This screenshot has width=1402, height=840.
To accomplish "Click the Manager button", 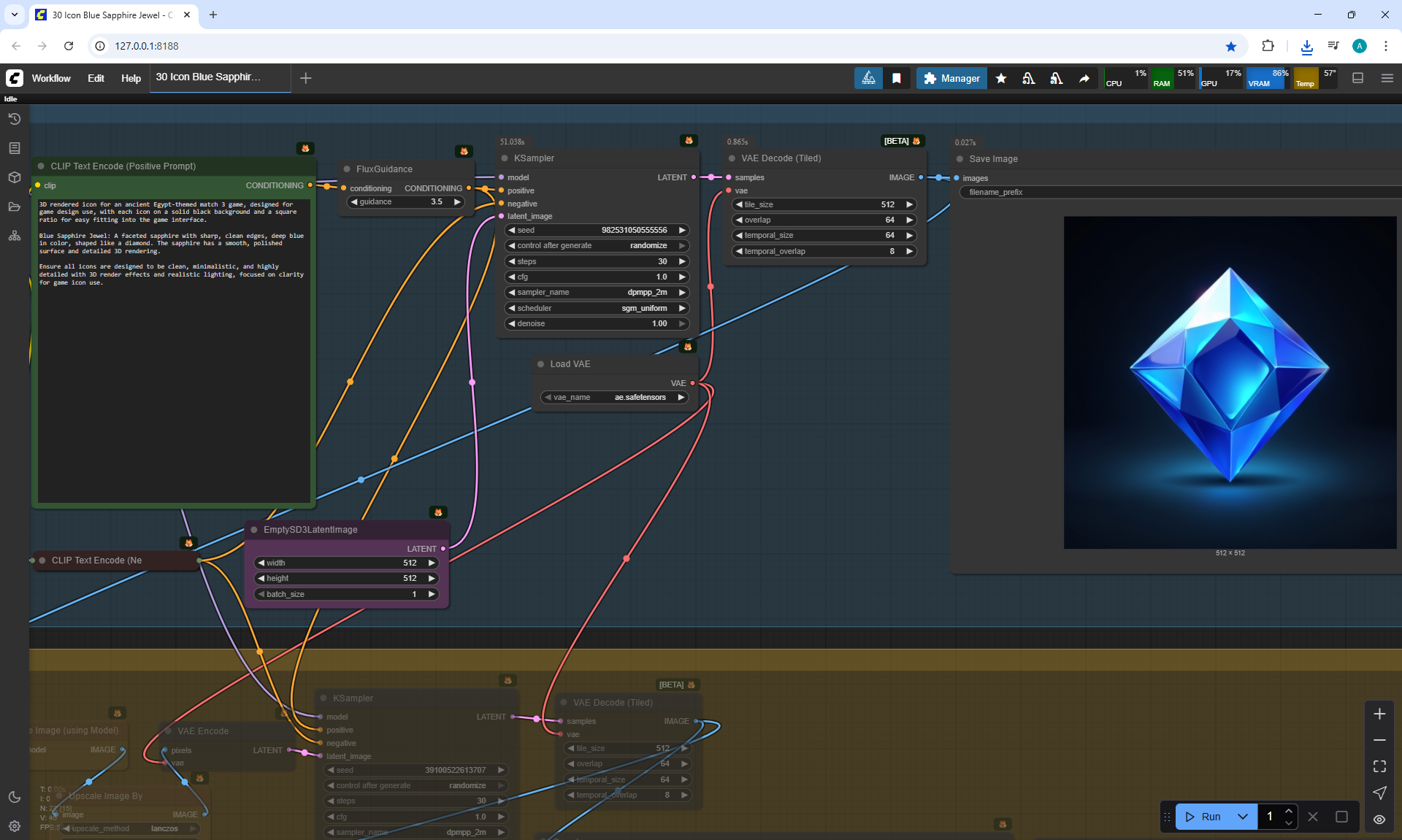I will point(951,78).
